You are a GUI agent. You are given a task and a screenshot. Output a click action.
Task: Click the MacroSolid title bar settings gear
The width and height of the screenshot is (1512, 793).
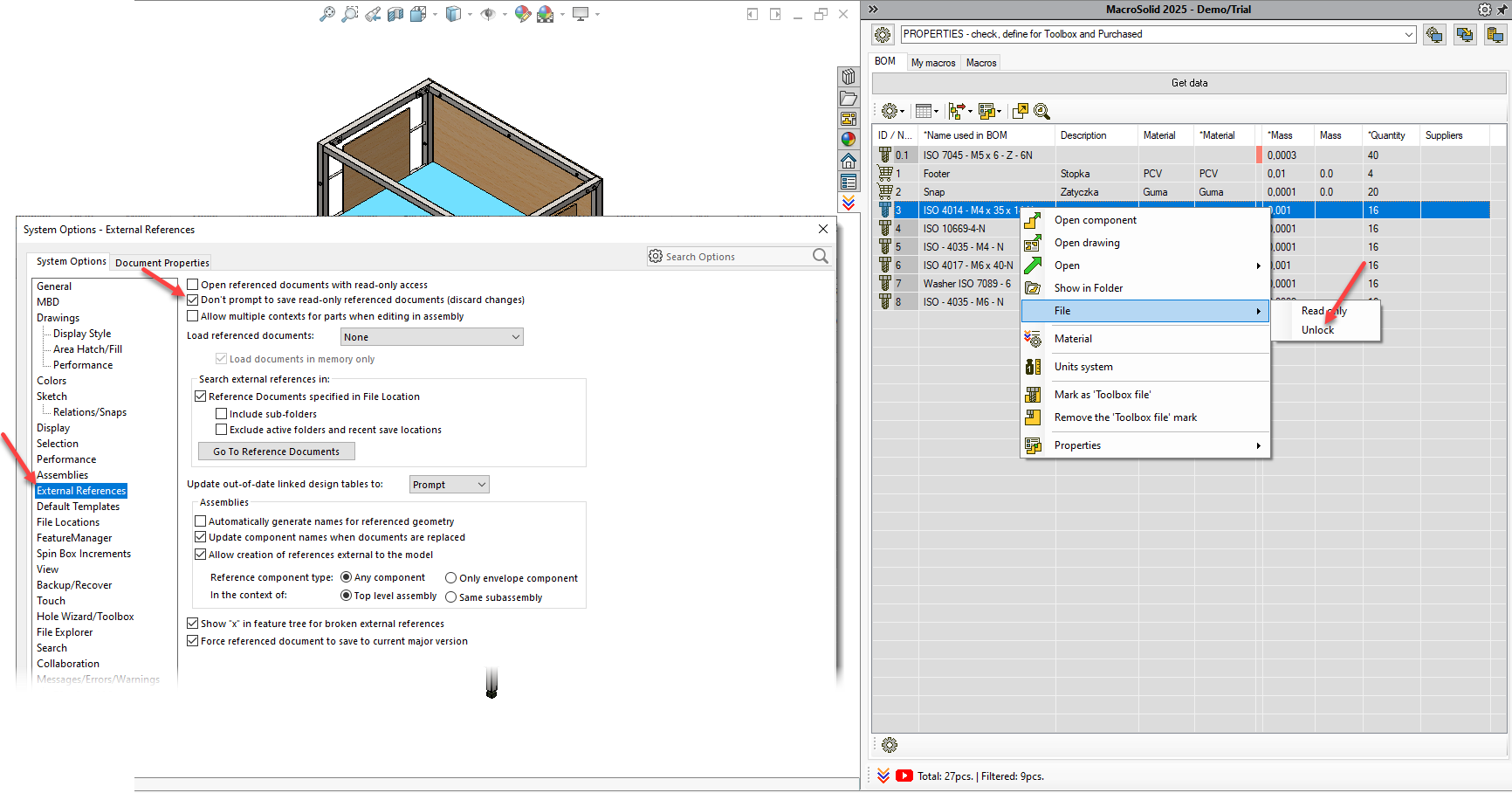pos(1485,10)
